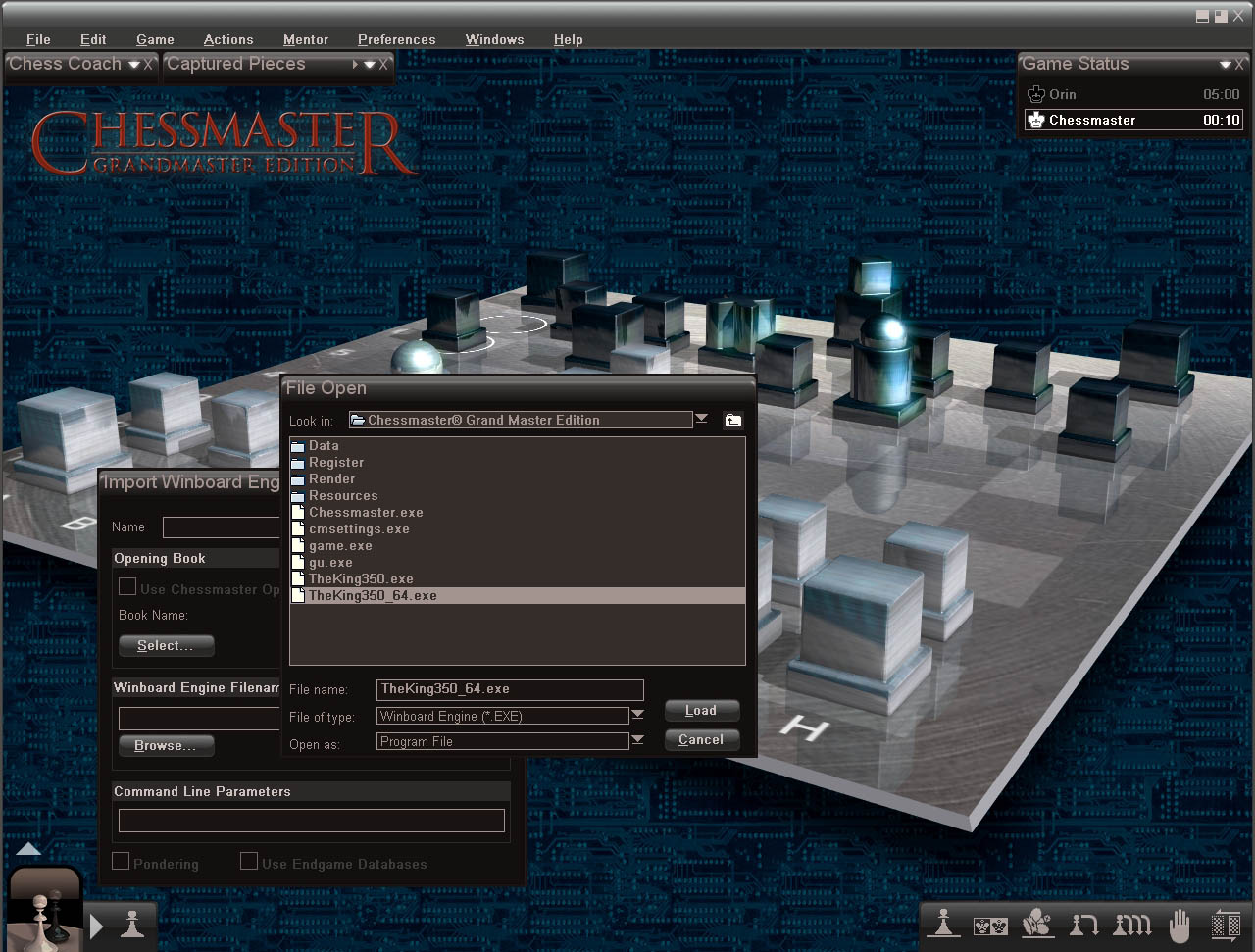The height and width of the screenshot is (952, 1255).
Task: Click the Load button
Action: pos(701,711)
